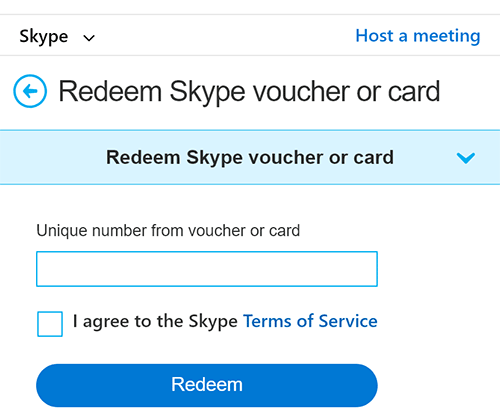Screen dimensions: 500x420
Task: Open the Skype menu chevron
Action: click(x=89, y=38)
